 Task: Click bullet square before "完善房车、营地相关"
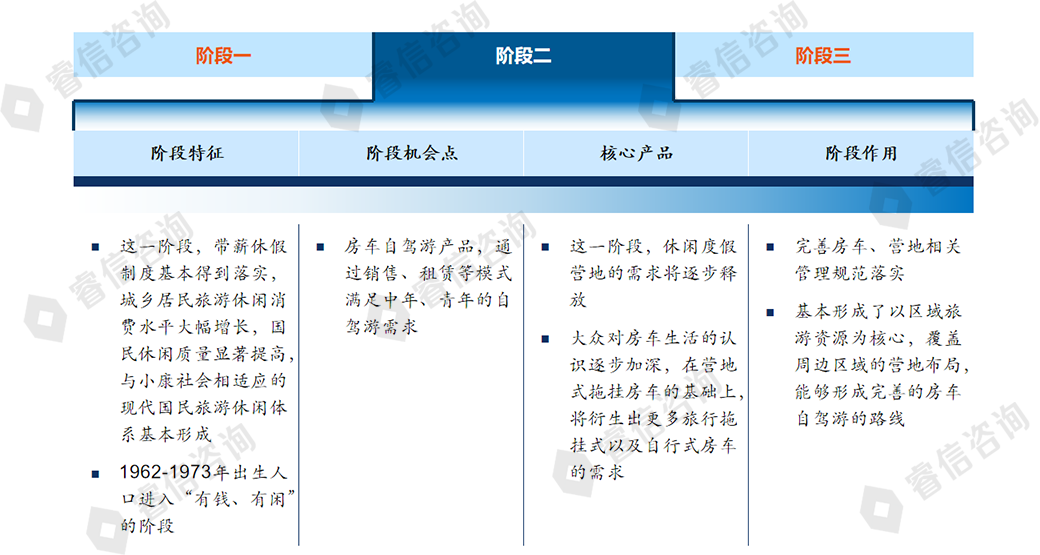coord(771,246)
